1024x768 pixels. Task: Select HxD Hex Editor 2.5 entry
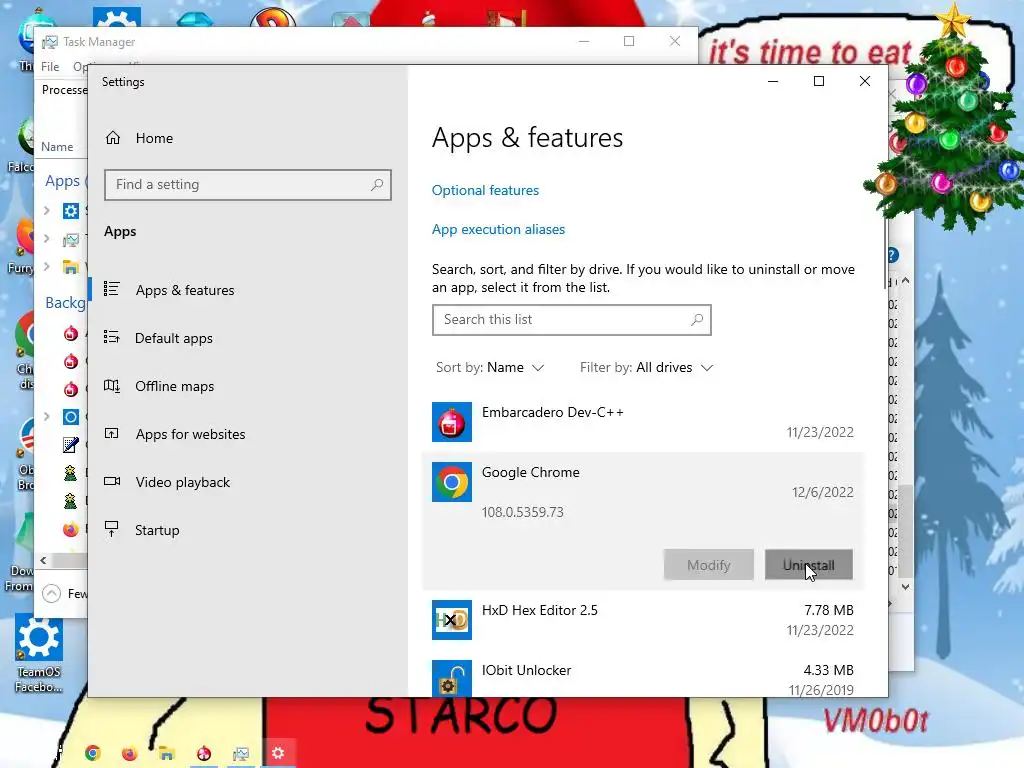pos(539,610)
